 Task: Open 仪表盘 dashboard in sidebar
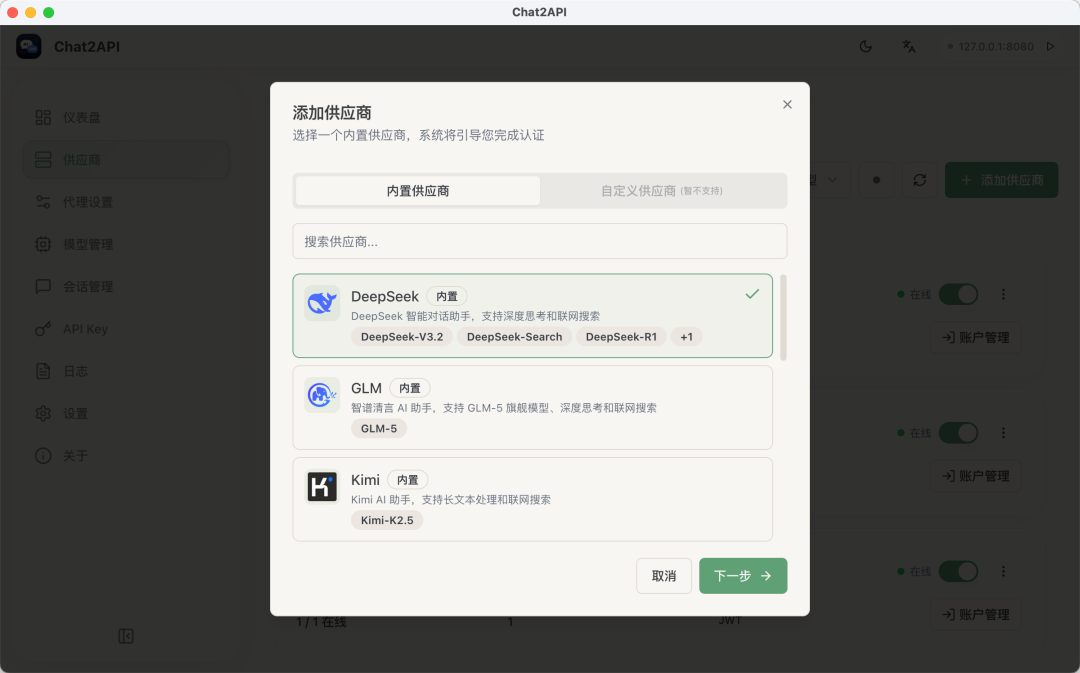[x=126, y=117]
